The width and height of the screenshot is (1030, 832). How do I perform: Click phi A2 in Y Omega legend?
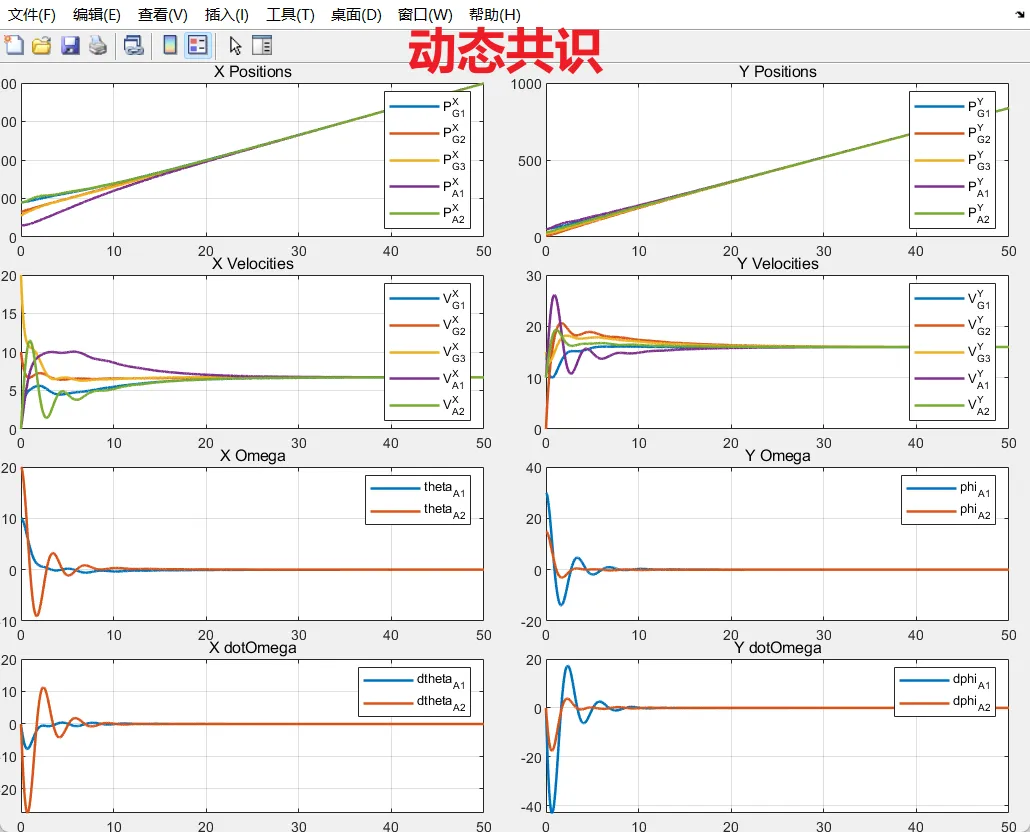click(x=949, y=510)
